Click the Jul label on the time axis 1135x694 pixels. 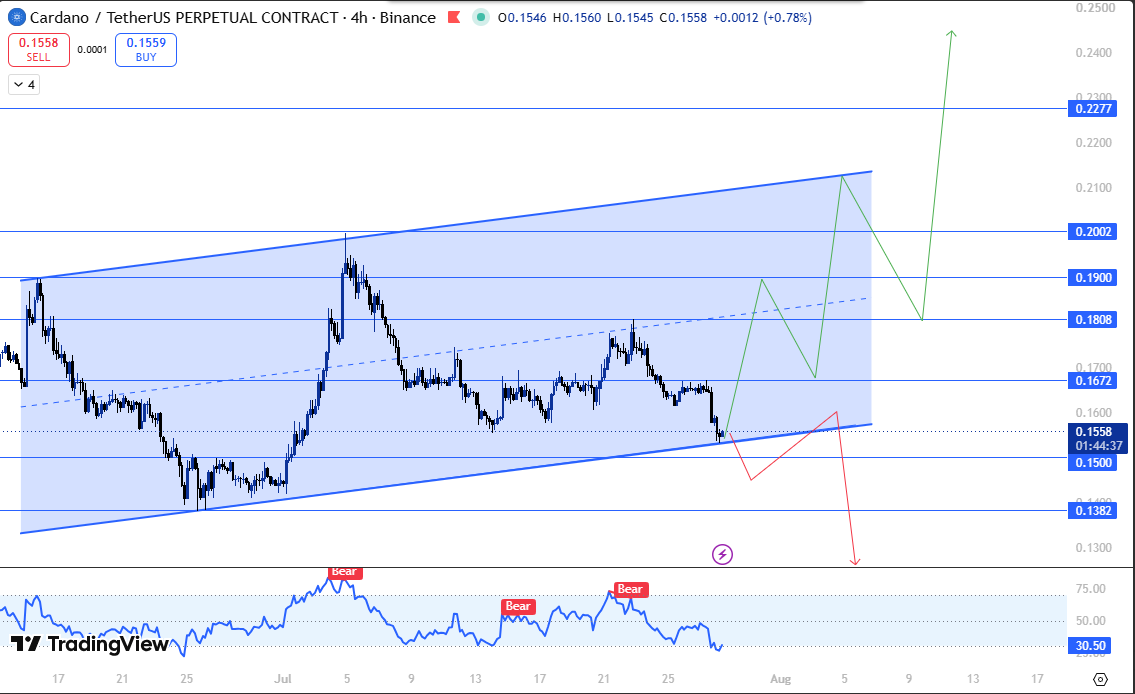click(x=283, y=679)
